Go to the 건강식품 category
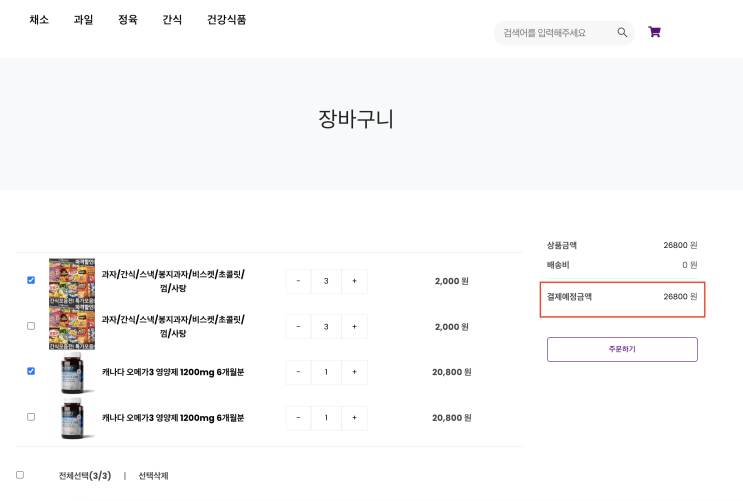The width and height of the screenshot is (743, 501). pyautogui.click(x=226, y=20)
